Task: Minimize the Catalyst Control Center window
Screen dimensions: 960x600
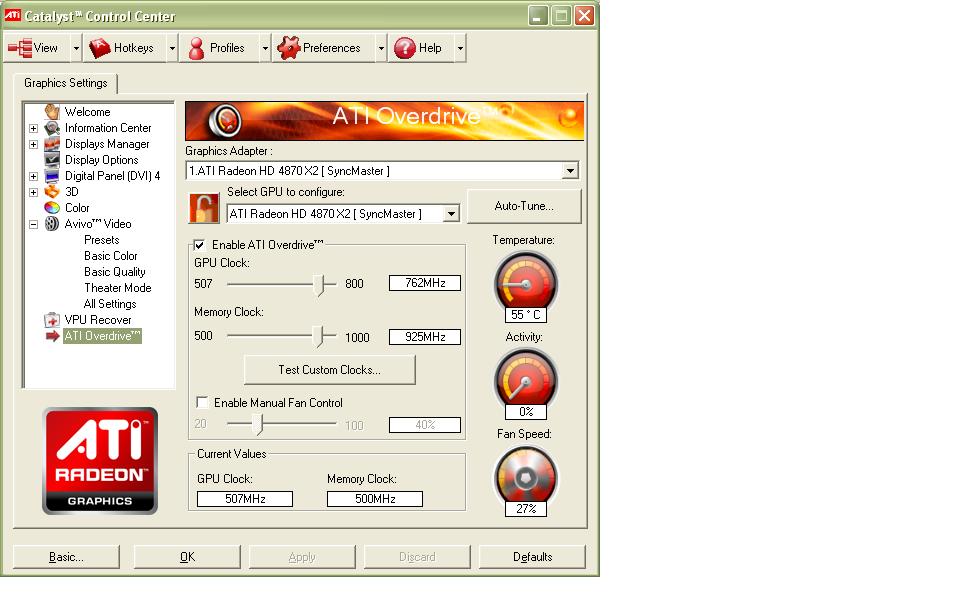Action: (539, 16)
